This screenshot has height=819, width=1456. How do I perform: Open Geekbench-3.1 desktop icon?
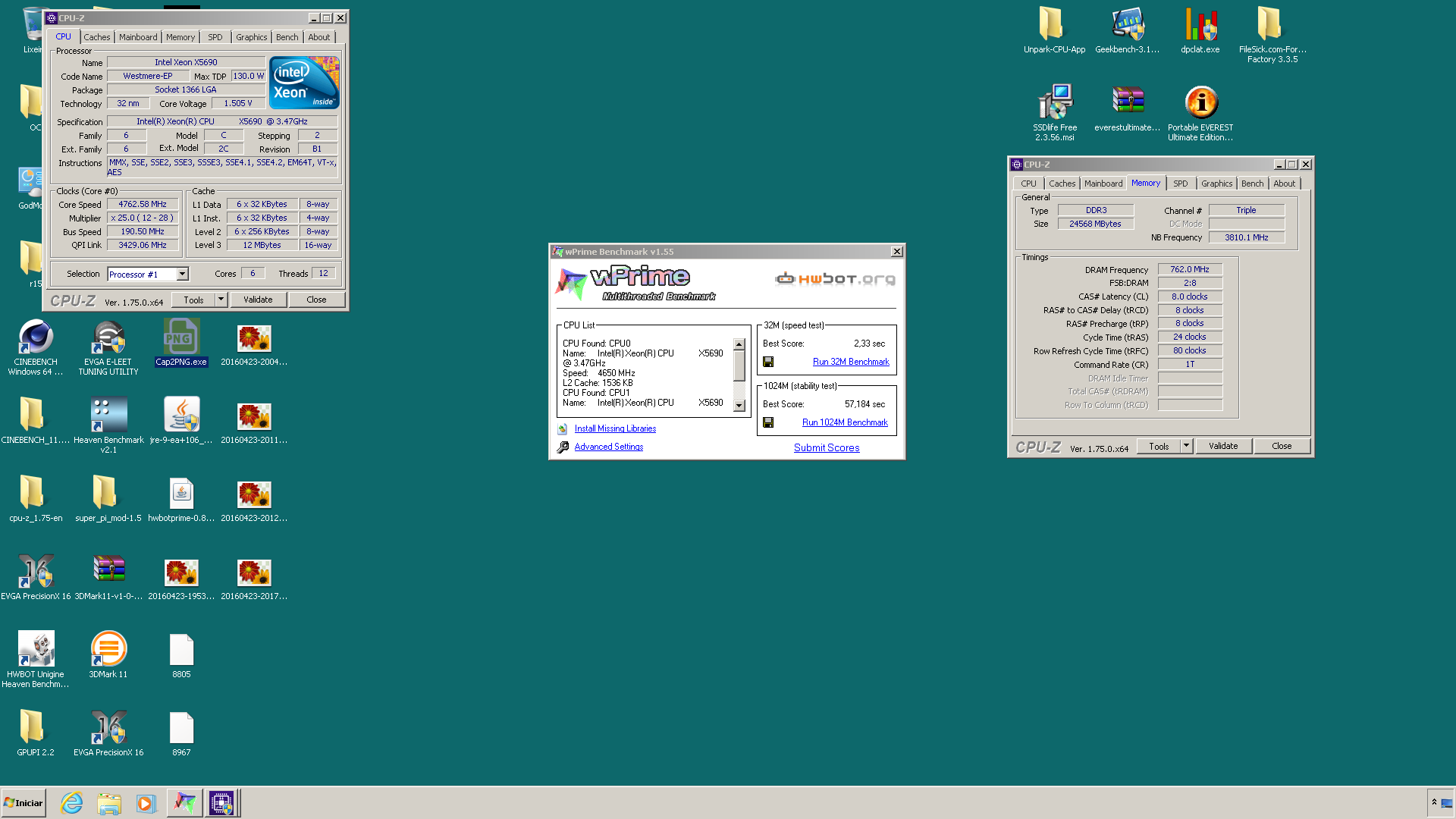[x=1127, y=30]
